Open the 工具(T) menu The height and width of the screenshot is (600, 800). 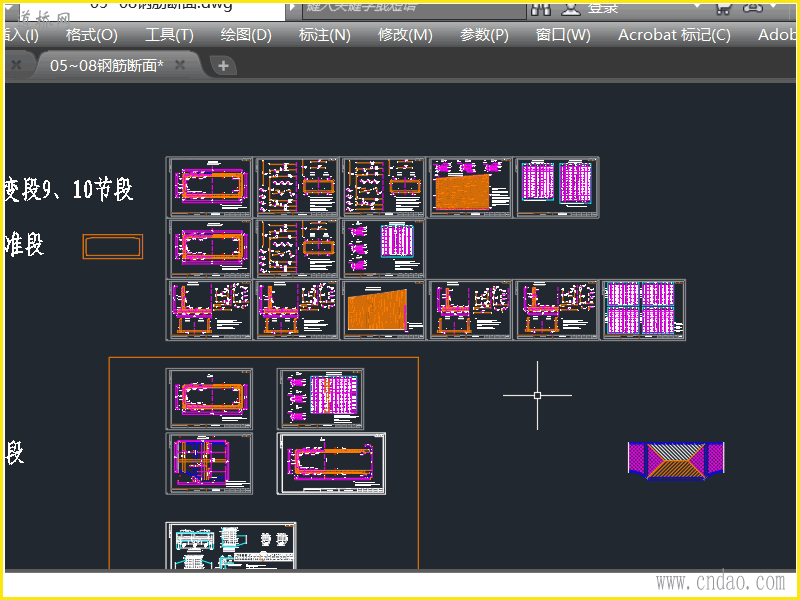[x=169, y=35]
